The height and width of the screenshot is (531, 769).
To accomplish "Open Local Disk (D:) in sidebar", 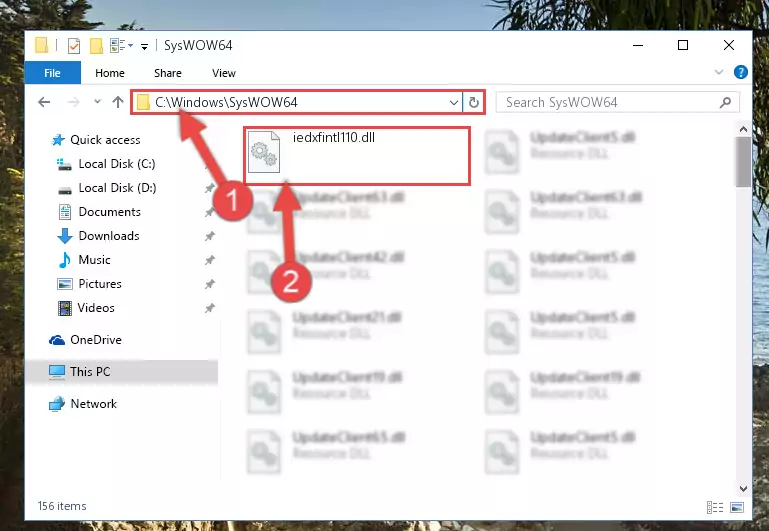I will point(117,188).
